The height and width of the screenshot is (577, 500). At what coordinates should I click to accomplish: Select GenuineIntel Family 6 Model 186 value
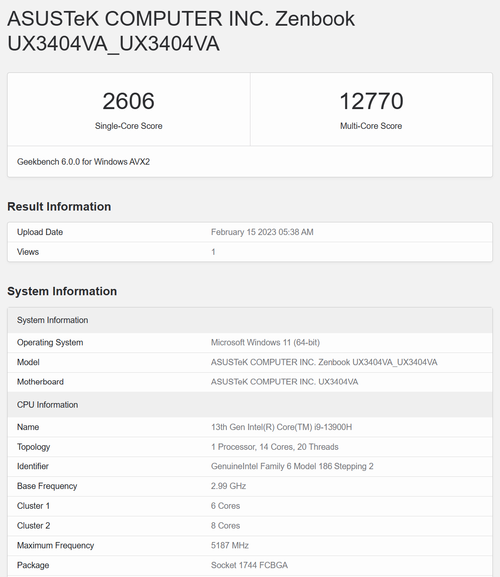click(x=292, y=466)
